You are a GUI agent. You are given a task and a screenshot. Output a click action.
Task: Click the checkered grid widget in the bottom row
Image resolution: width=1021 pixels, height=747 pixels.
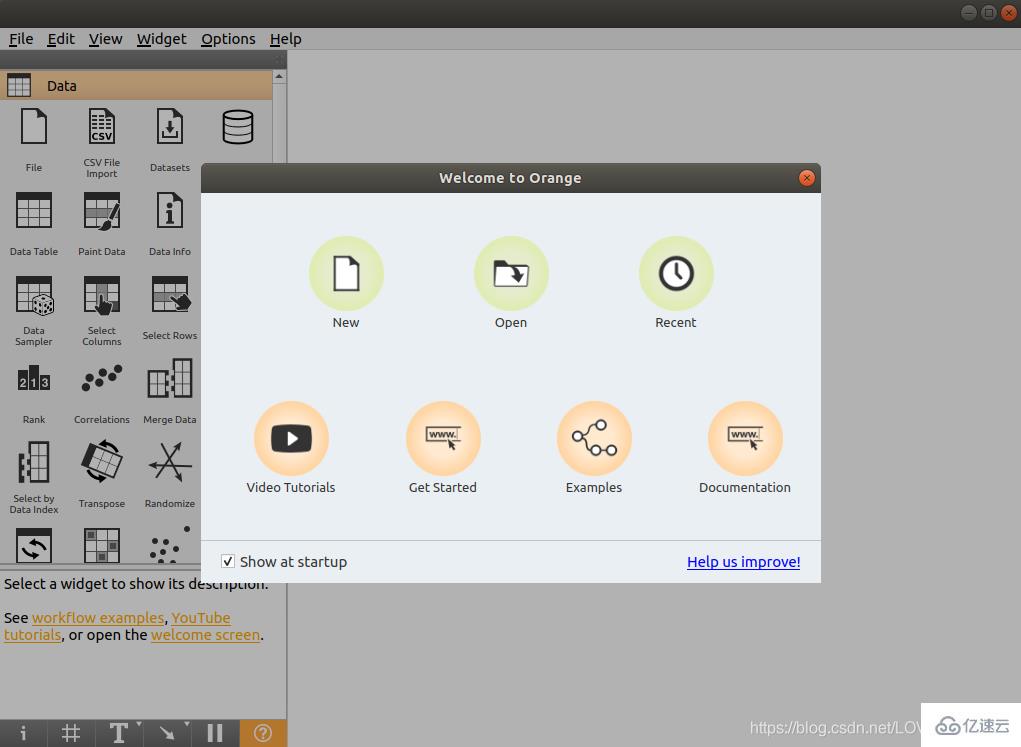102,546
